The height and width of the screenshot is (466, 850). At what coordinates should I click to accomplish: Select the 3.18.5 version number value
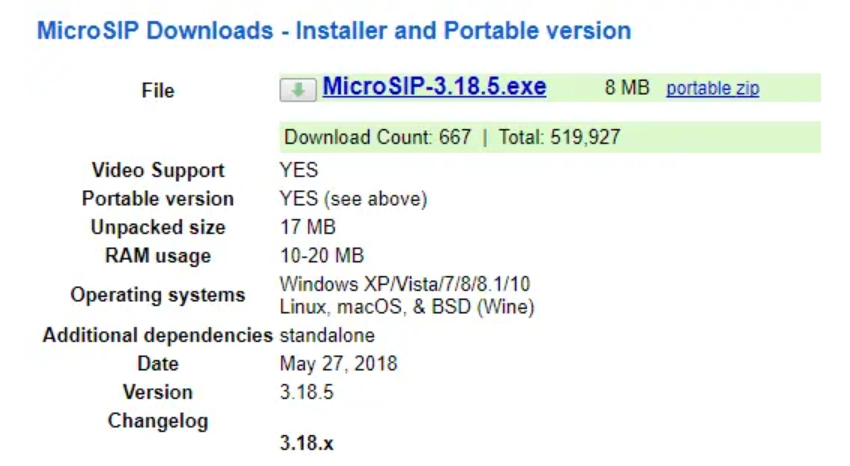point(307,392)
